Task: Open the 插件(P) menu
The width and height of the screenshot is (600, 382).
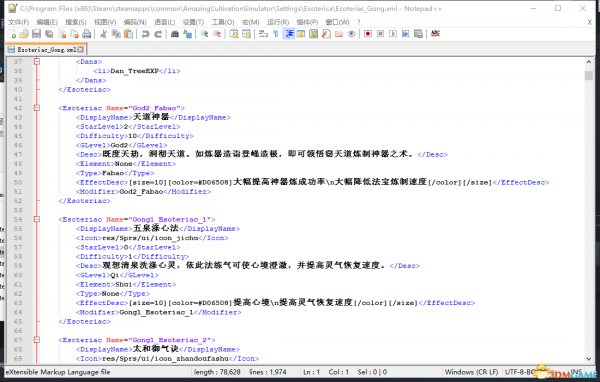Action: [x=307, y=22]
